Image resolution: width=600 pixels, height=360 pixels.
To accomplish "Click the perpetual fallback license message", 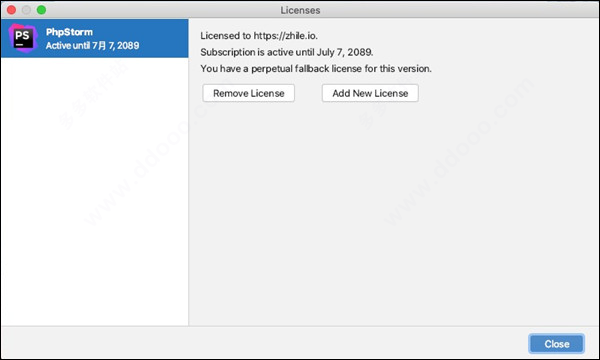I will [316, 68].
